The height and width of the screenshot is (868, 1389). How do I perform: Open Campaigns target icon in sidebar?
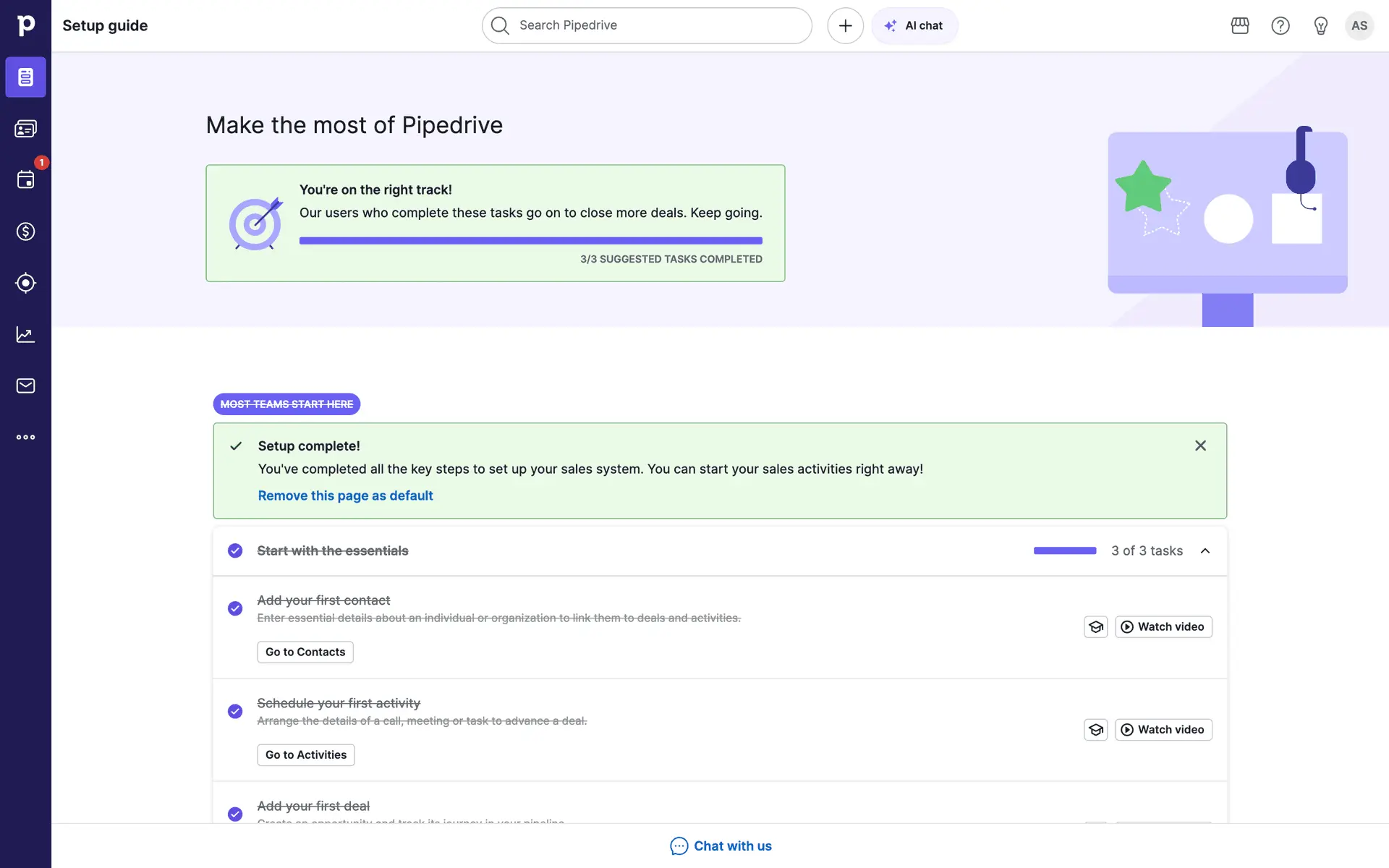pyautogui.click(x=25, y=283)
